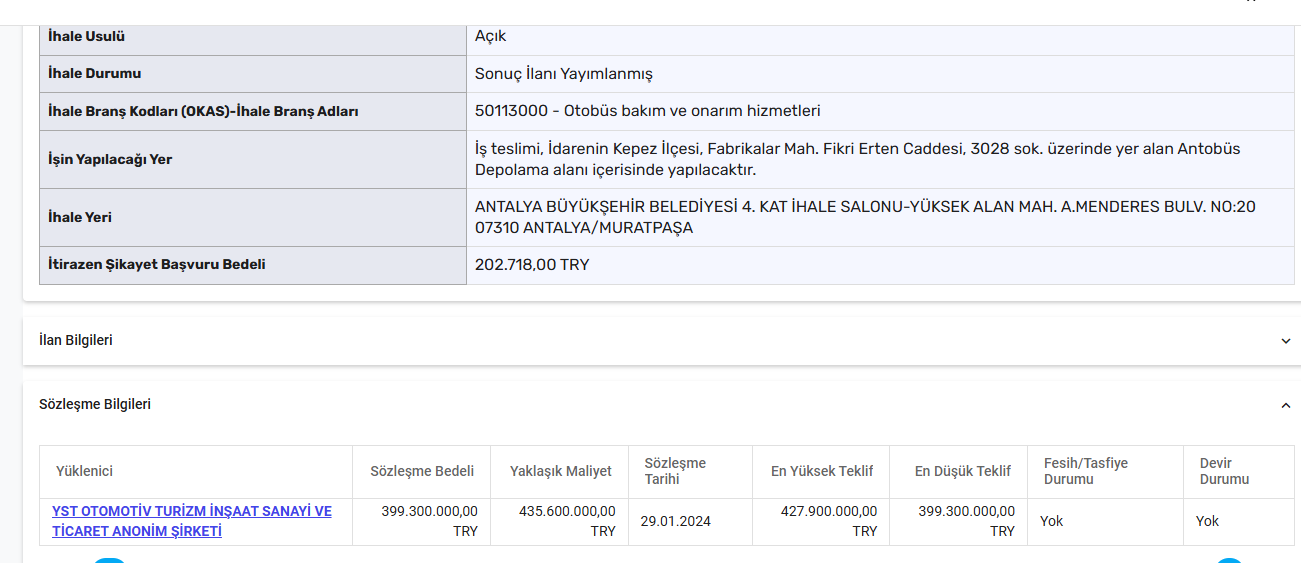This screenshot has width=1301, height=563.
Task: Click the Sözleşme Bilgileri section title
Action: pyautogui.click(x=95, y=404)
